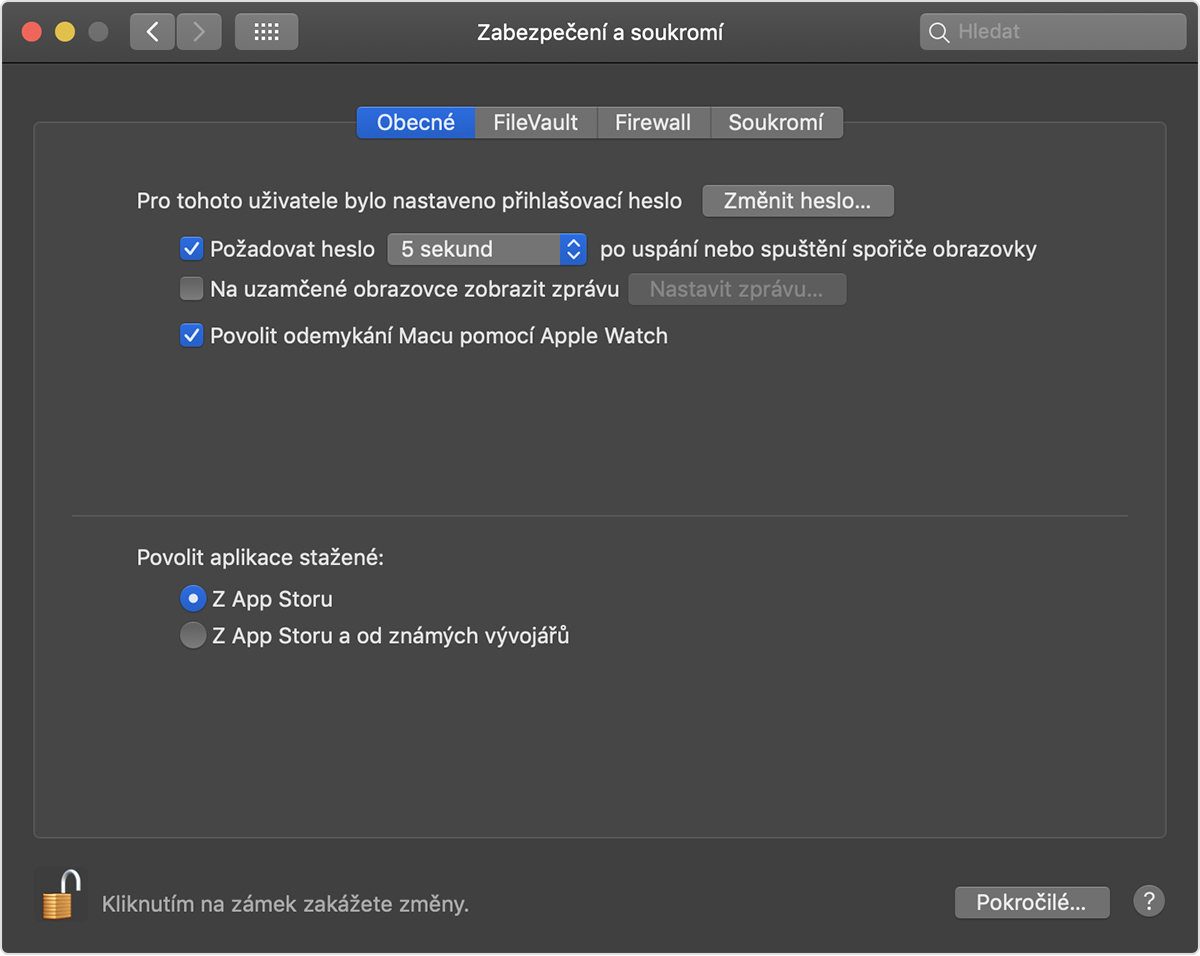Click the back navigation arrow
The image size is (1200, 956).
(x=152, y=32)
